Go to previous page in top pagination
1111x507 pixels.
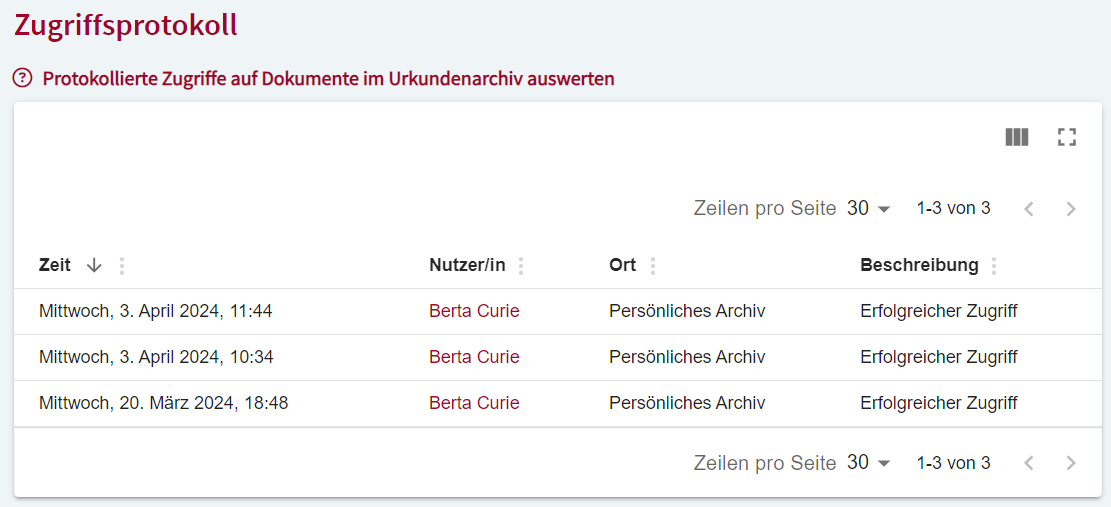click(x=1028, y=209)
